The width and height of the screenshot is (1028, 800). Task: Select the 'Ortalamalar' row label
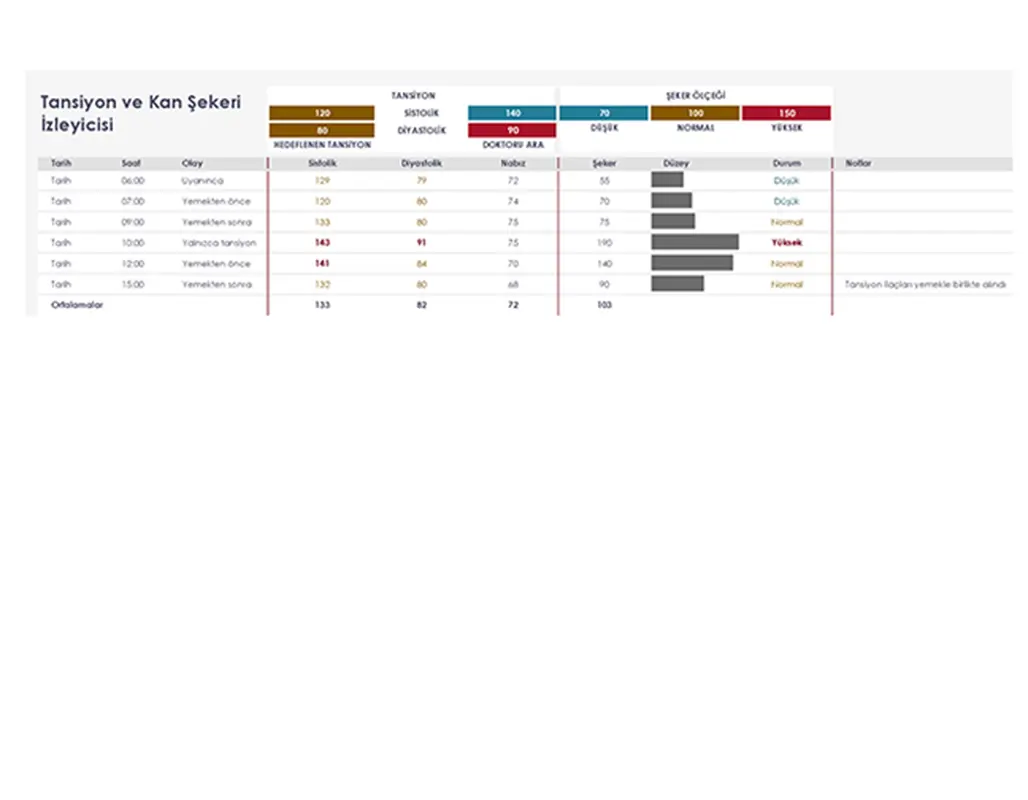click(77, 305)
